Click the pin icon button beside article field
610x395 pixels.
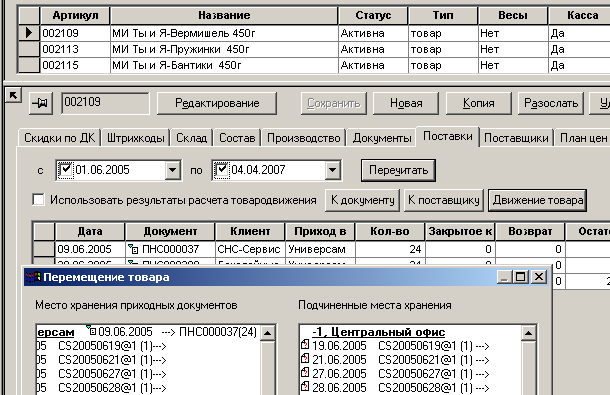41,103
